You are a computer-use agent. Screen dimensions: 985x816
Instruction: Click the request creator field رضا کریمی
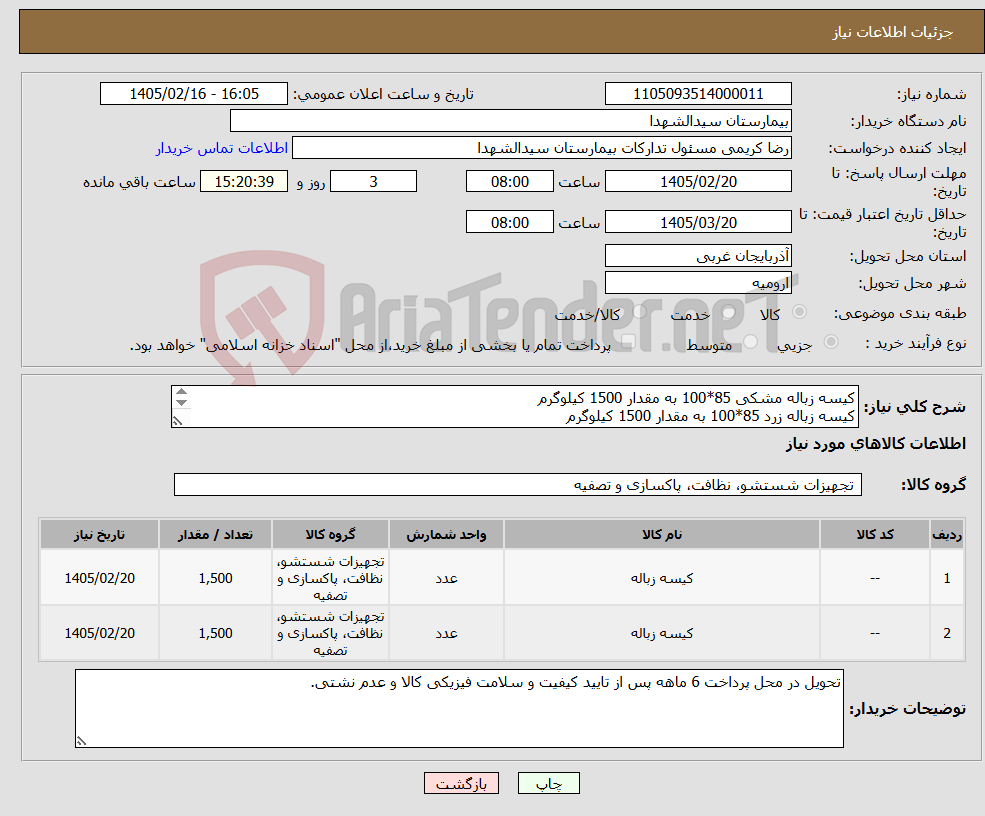point(541,148)
